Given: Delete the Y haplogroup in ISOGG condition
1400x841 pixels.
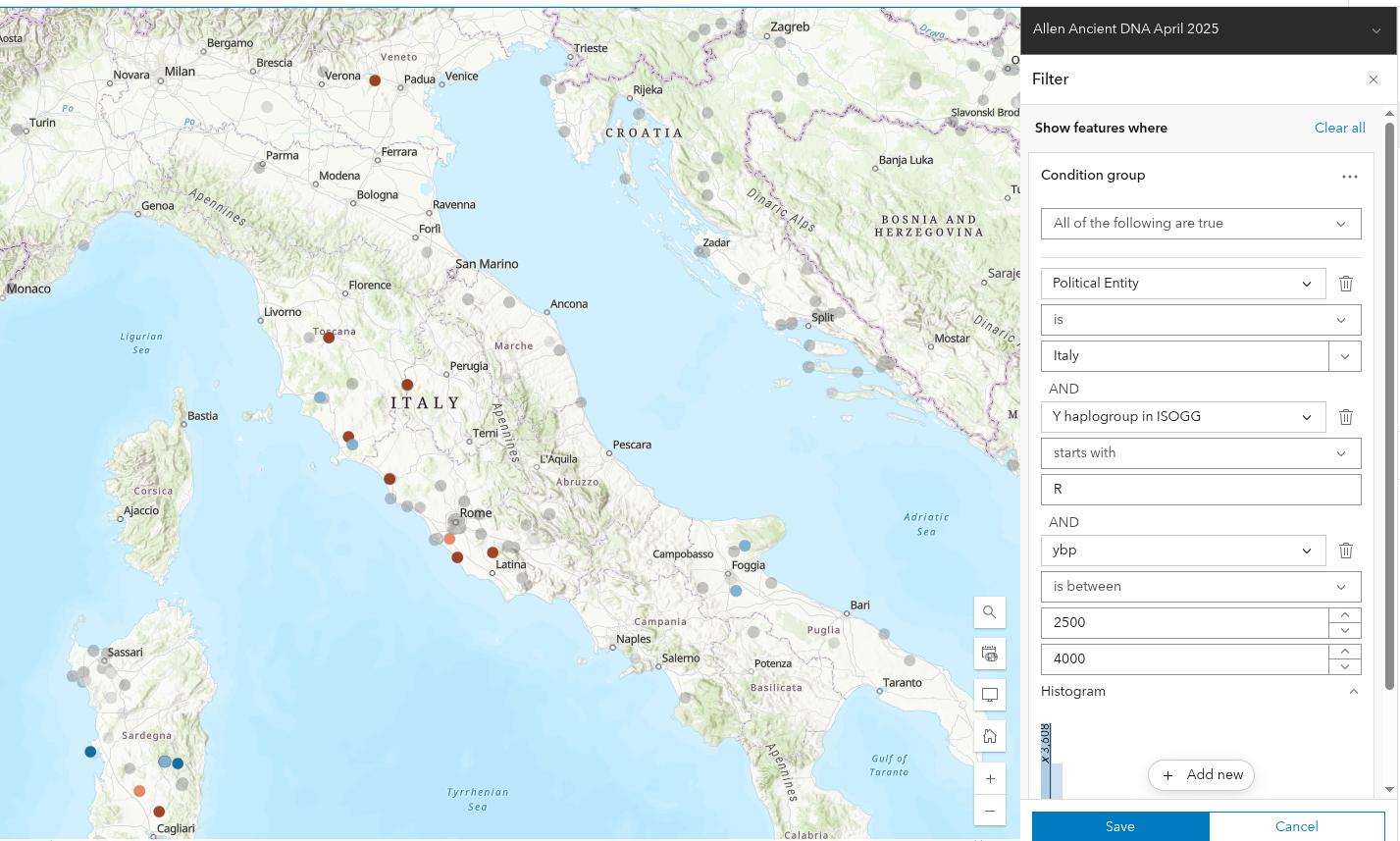Looking at the screenshot, I should pos(1346,417).
